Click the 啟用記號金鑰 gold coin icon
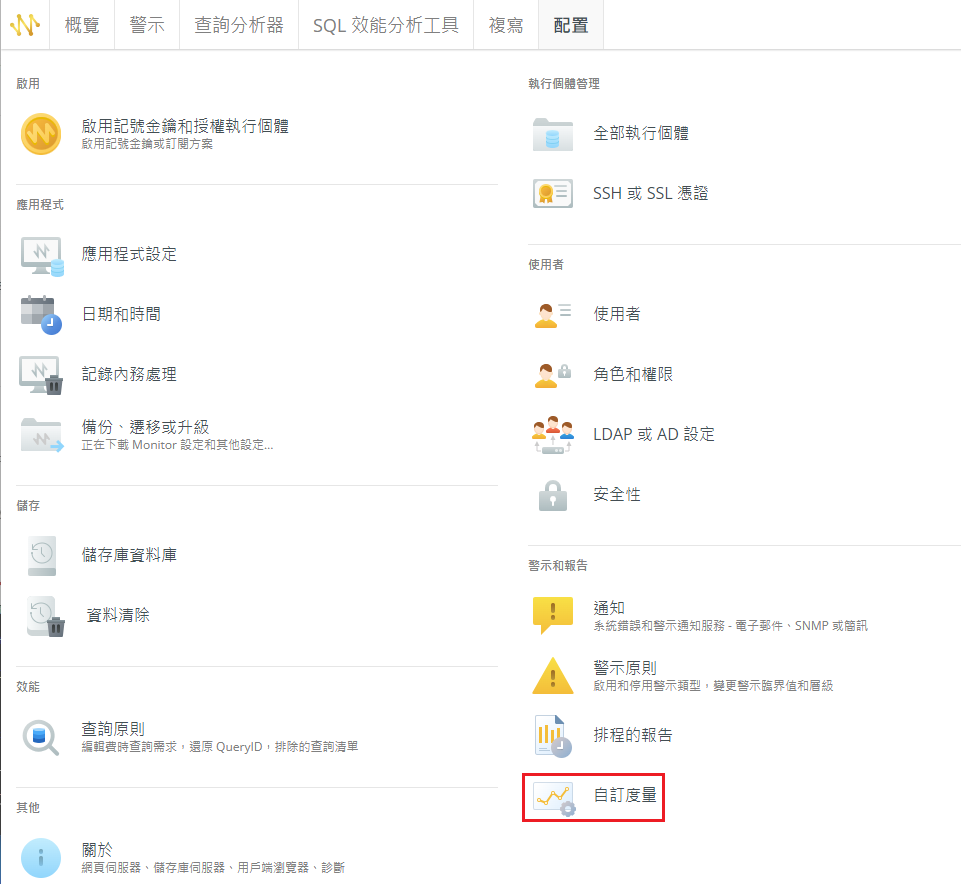This screenshot has width=961, height=884. (41, 134)
